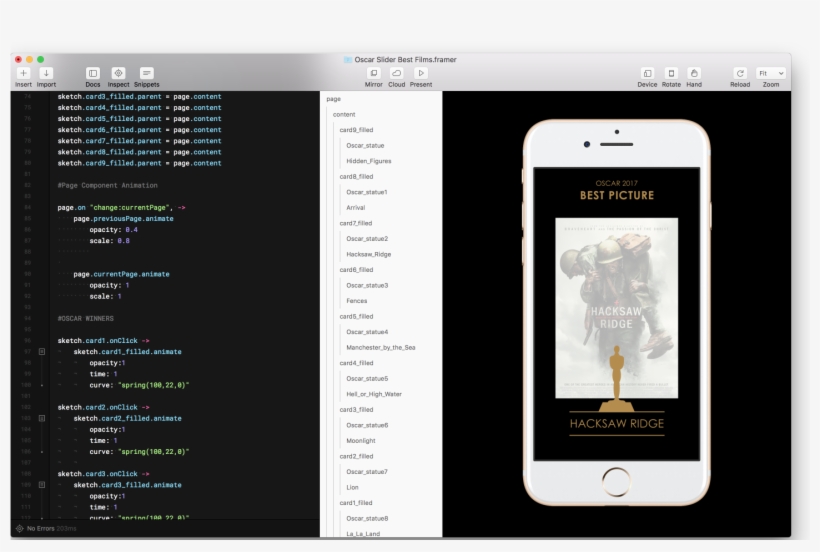
Task: Open the Inspect tool
Action: (118, 74)
